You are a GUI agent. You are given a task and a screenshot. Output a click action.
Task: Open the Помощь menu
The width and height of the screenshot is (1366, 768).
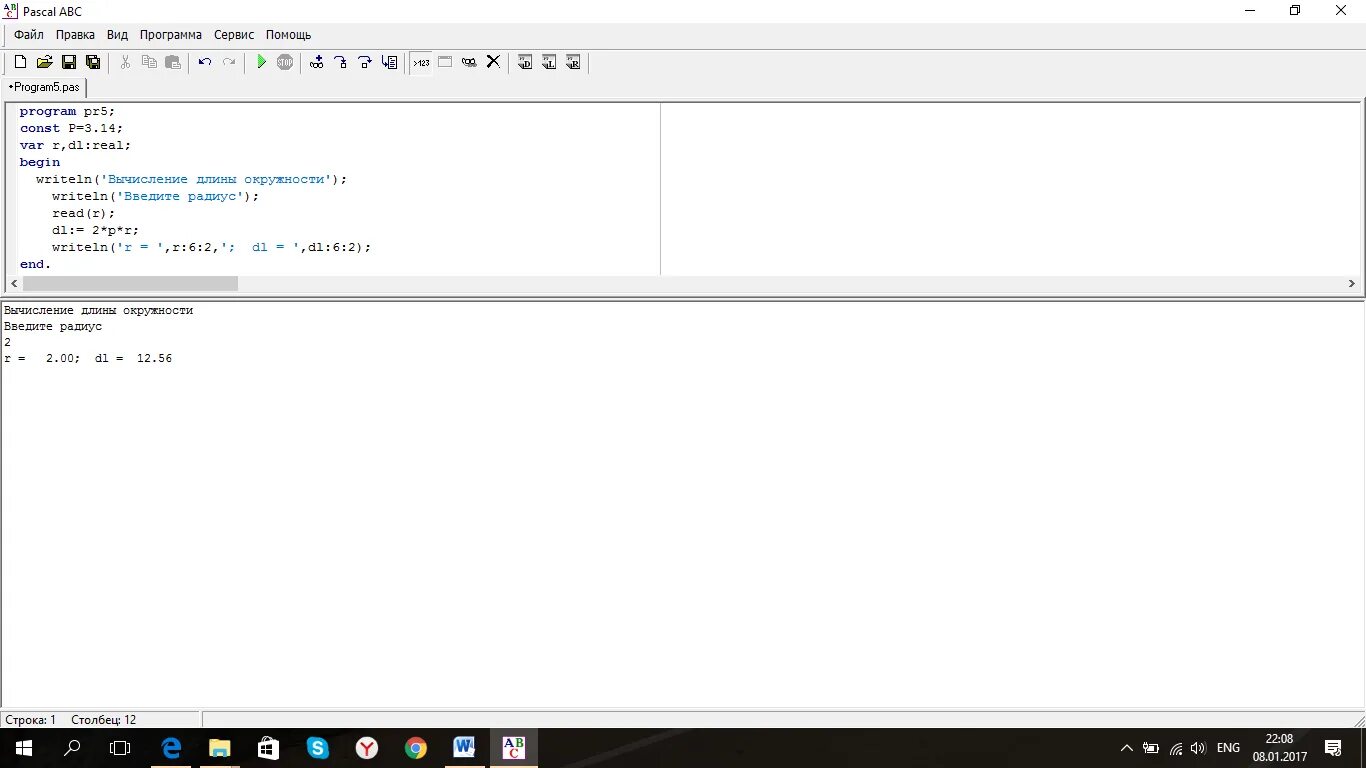click(289, 35)
